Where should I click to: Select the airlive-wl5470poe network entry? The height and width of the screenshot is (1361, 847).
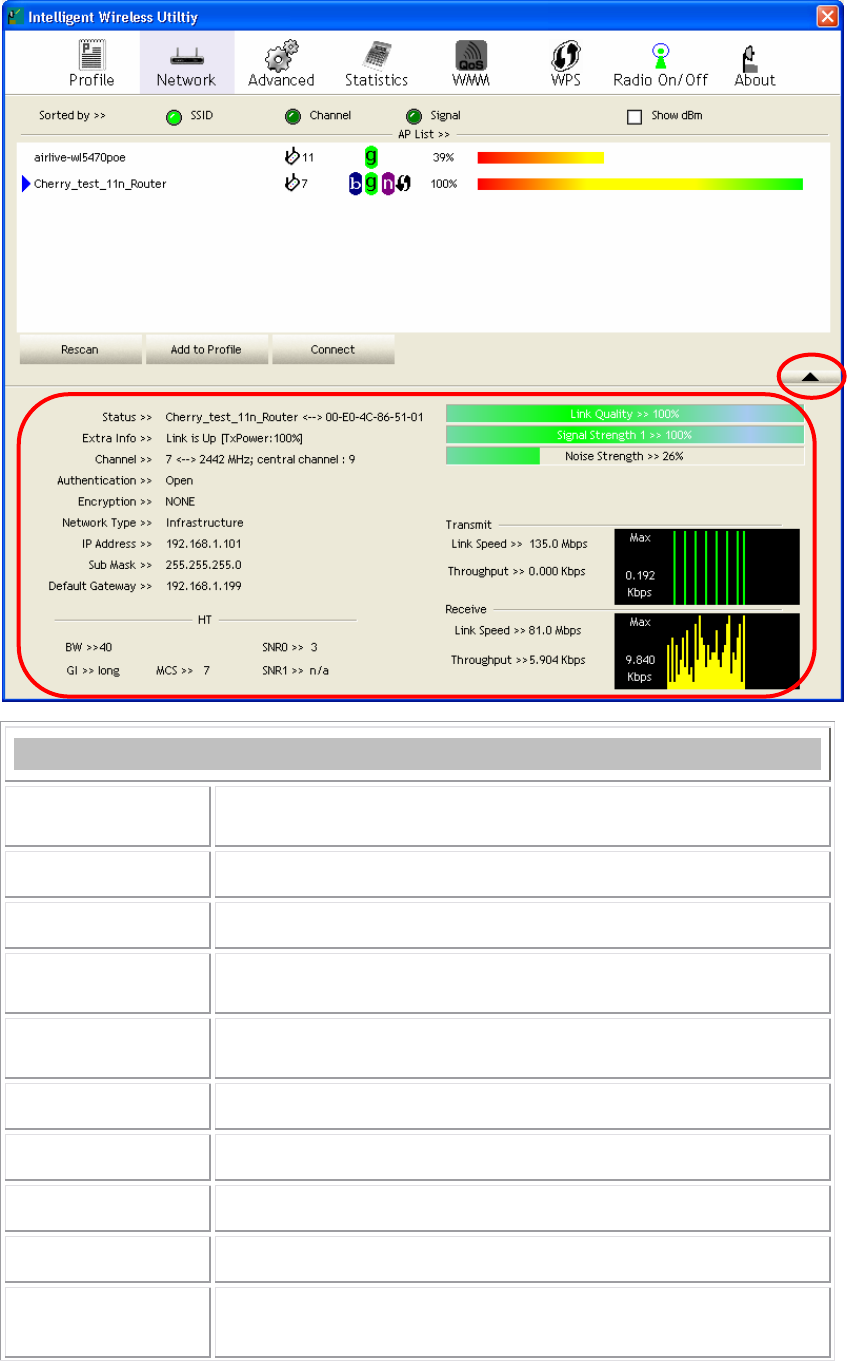click(x=80, y=157)
